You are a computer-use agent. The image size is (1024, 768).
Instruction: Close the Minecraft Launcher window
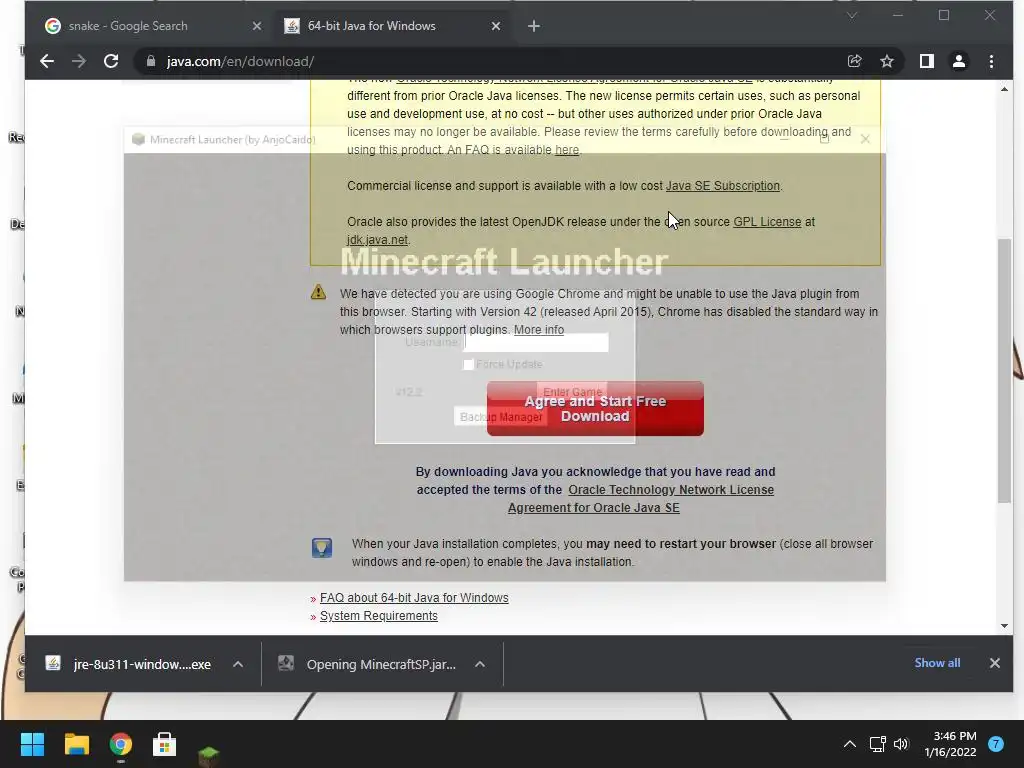[x=865, y=139]
